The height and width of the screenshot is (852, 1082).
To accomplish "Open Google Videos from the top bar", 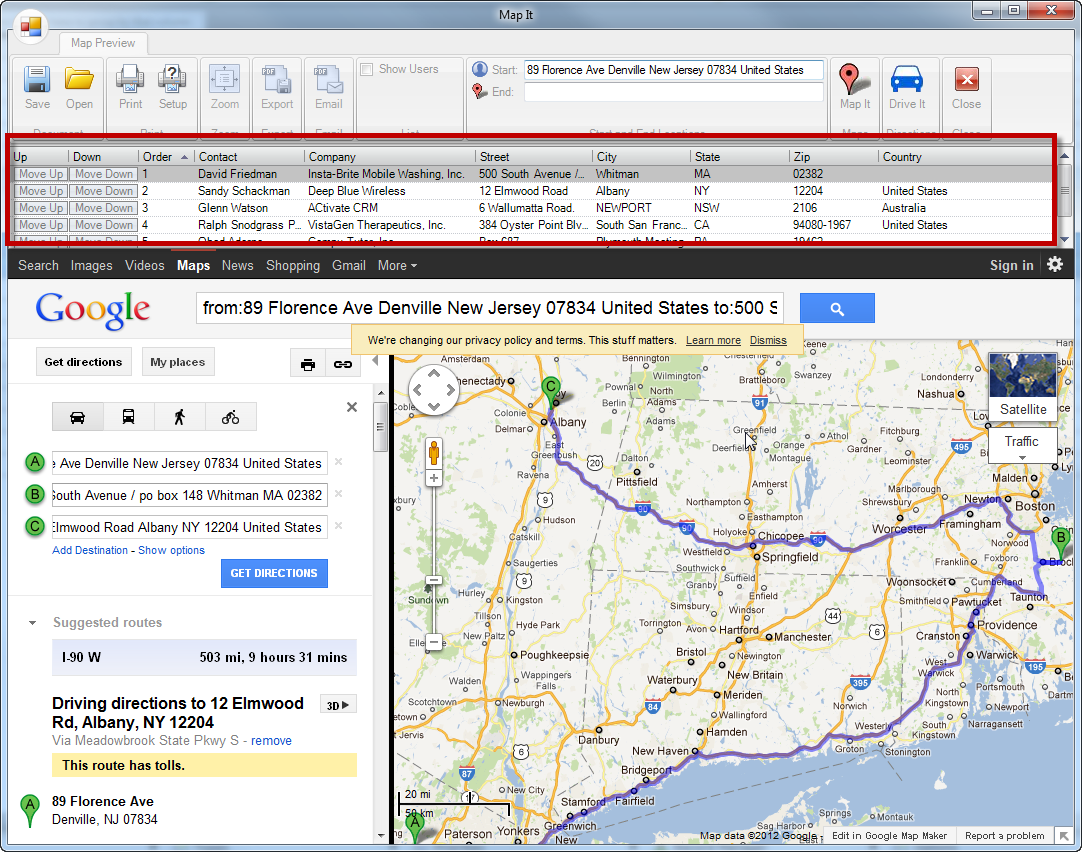I will 144,266.
